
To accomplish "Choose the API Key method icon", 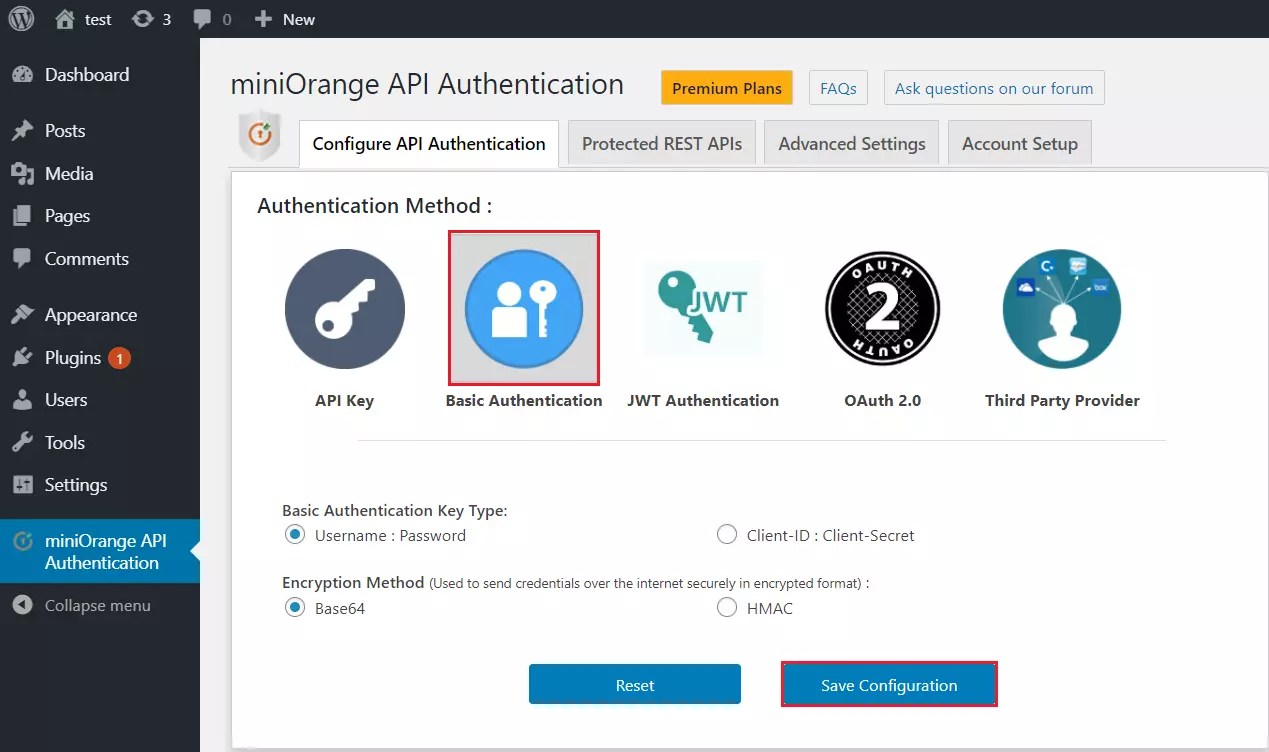I will tap(345, 309).
